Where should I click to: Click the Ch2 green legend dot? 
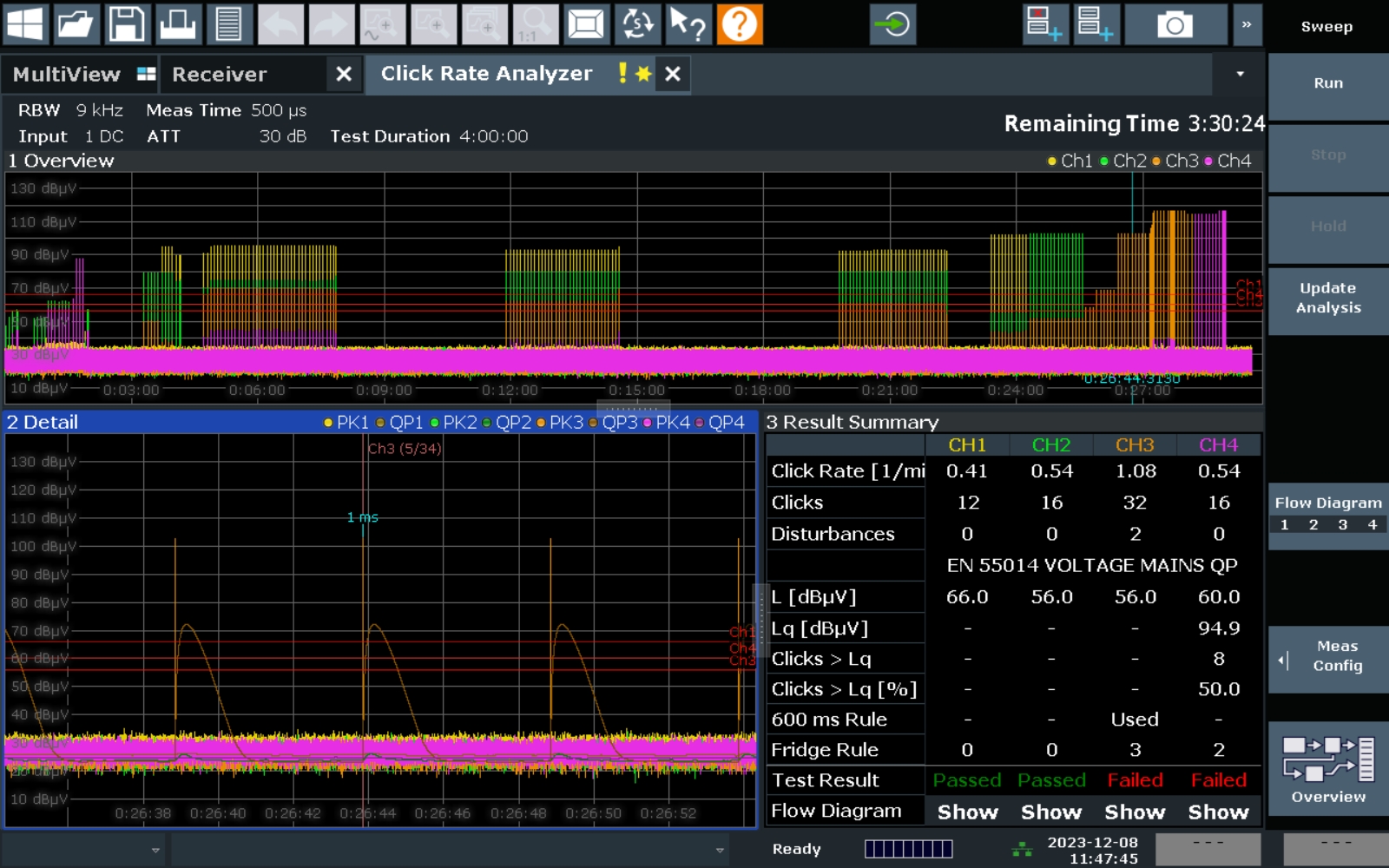[x=1104, y=161]
